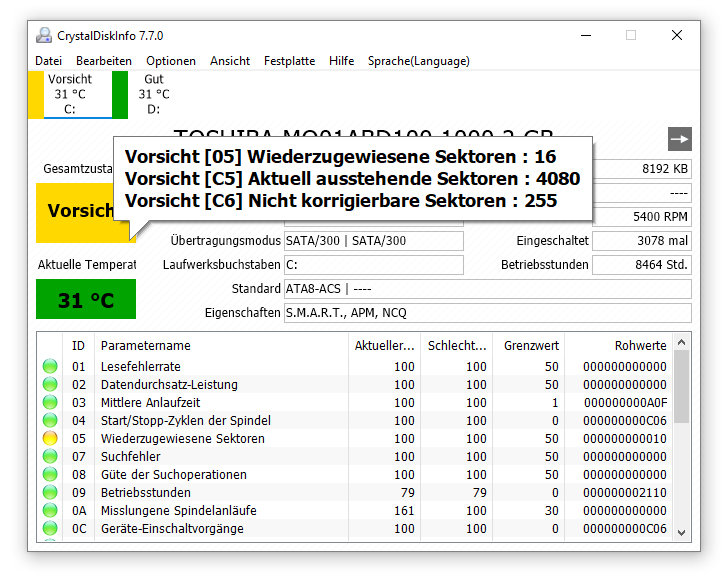Click raw value 000000002110
Image resolution: width=727 pixels, height=586 pixels.
click(625, 492)
